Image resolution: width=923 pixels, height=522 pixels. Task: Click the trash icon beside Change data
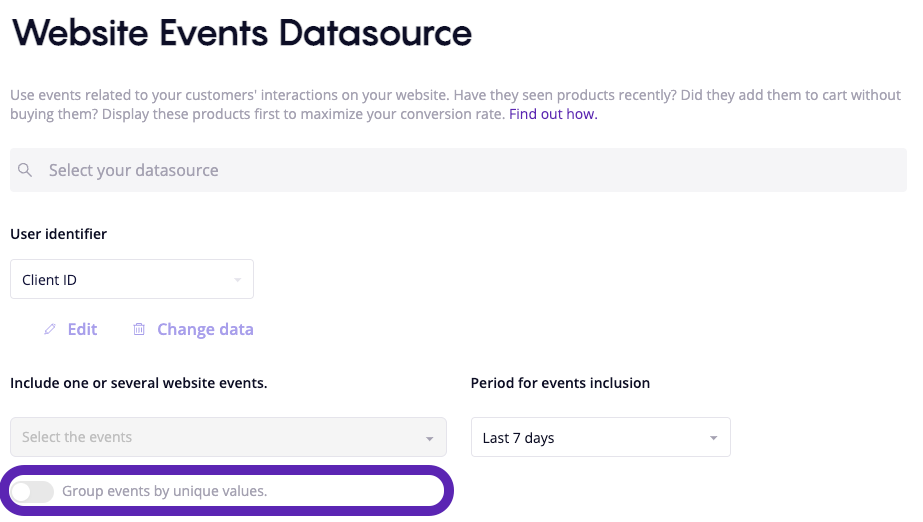[139, 329]
